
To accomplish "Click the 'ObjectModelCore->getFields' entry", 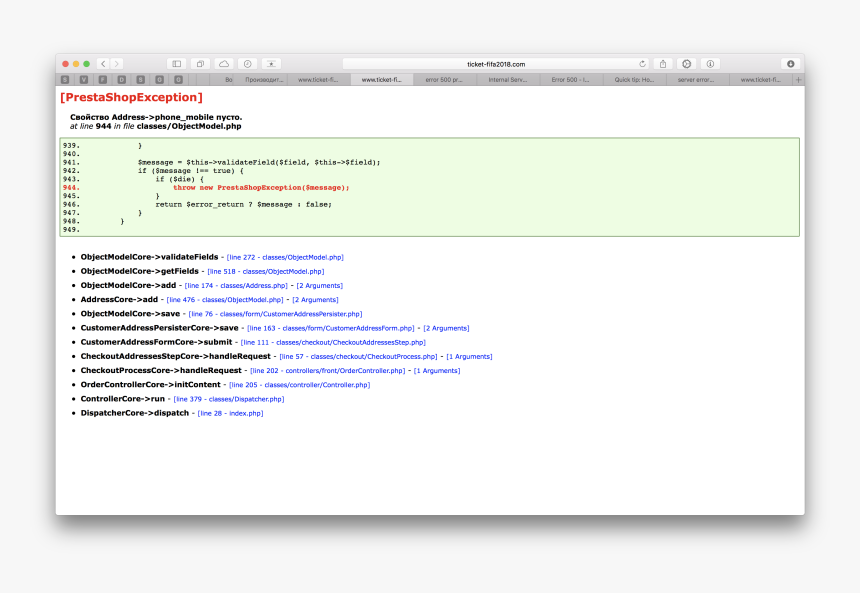I will [x=139, y=272].
